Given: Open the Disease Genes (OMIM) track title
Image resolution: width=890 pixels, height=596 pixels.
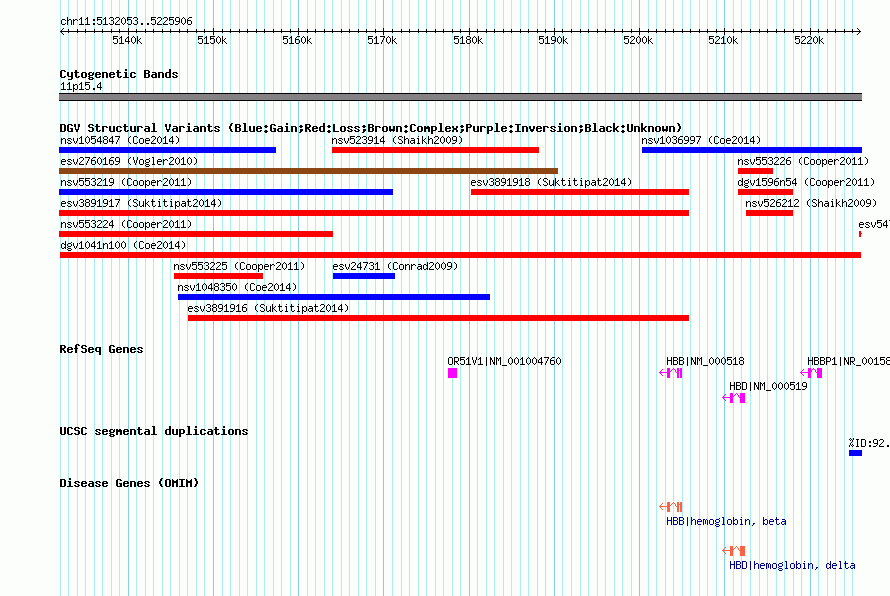Looking at the screenshot, I should click(129, 483).
